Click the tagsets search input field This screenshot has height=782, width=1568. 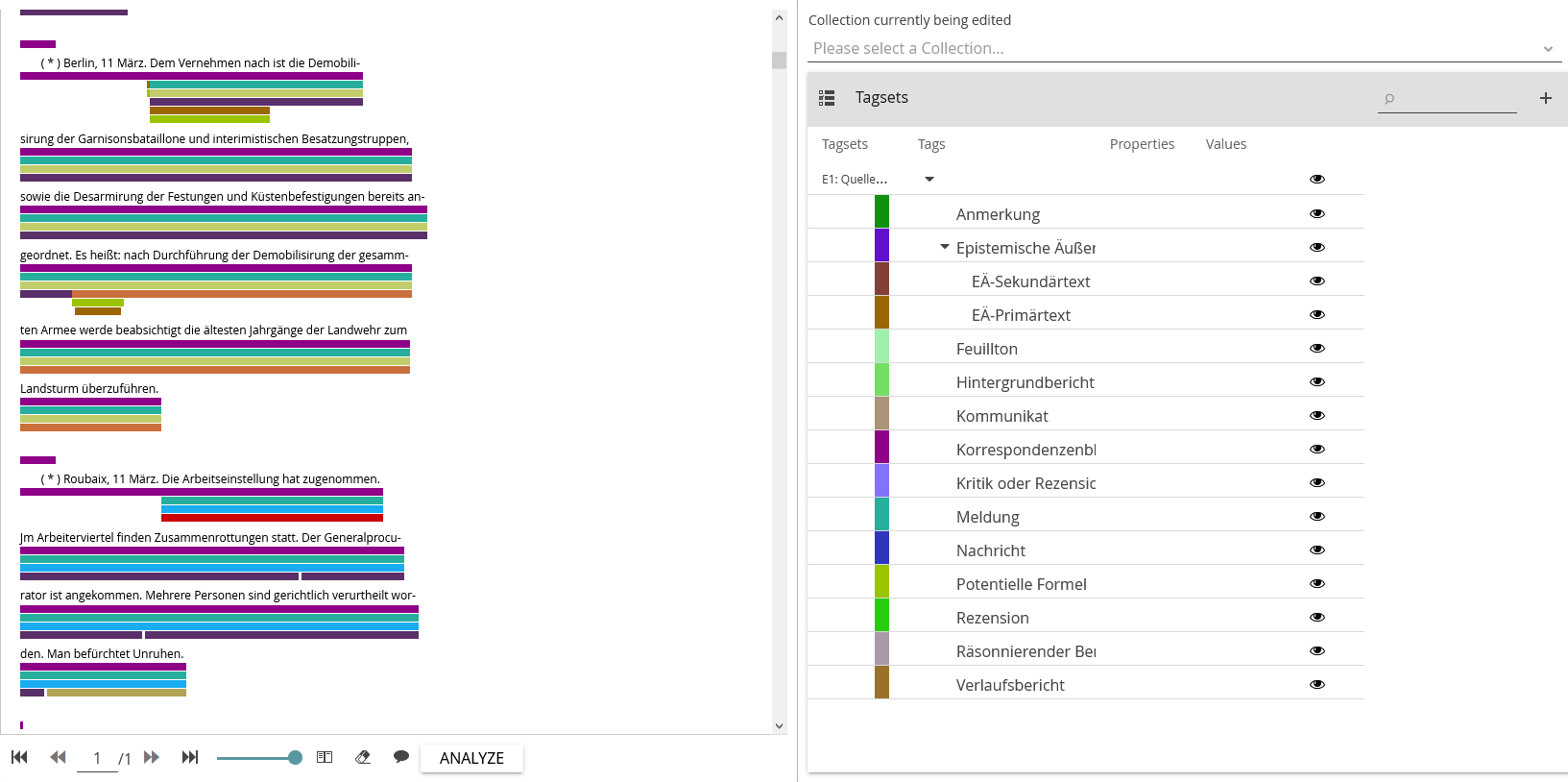pos(1452,98)
